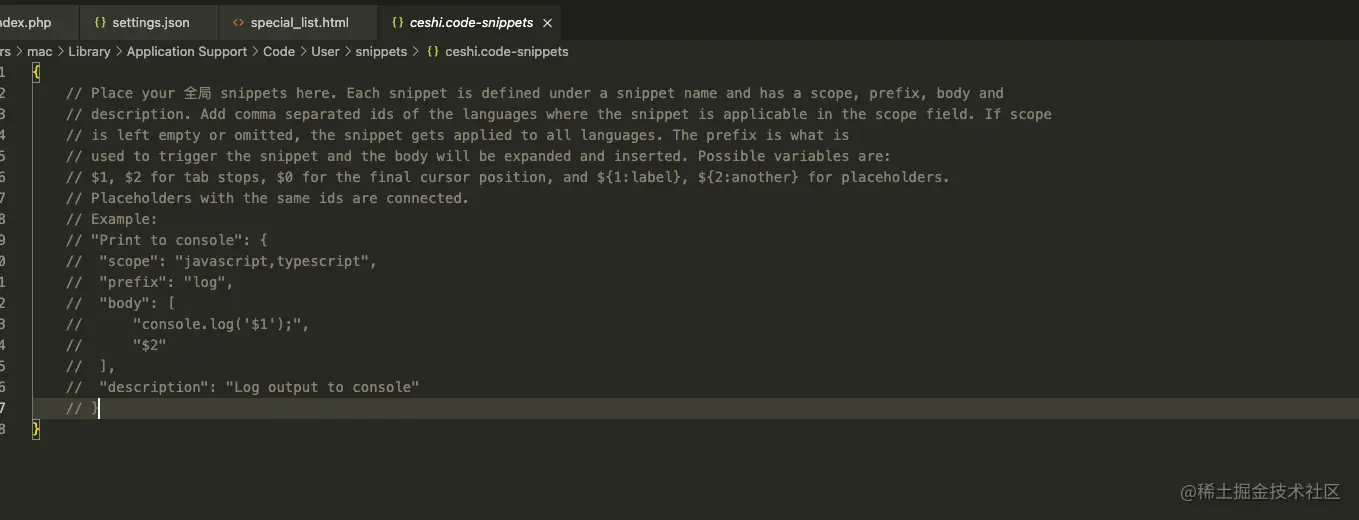Click the braces icon on ceshi.code-snippets tab

pos(397,22)
